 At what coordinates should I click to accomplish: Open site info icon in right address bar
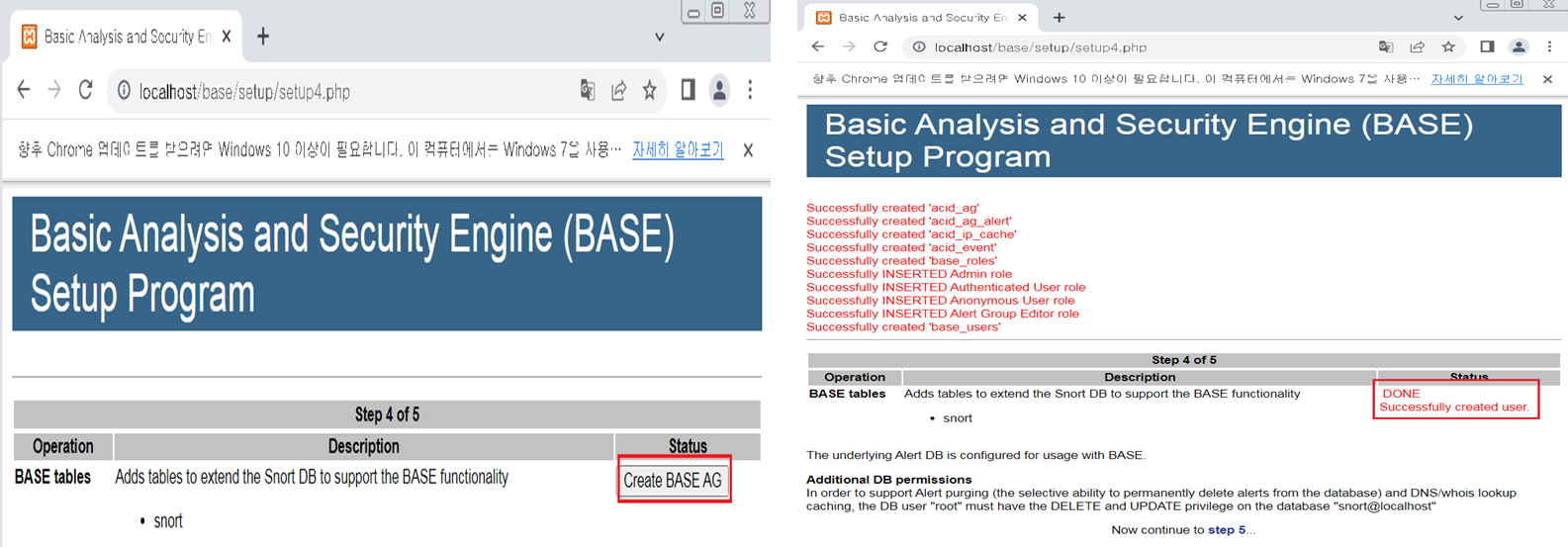pyautogui.click(x=919, y=46)
